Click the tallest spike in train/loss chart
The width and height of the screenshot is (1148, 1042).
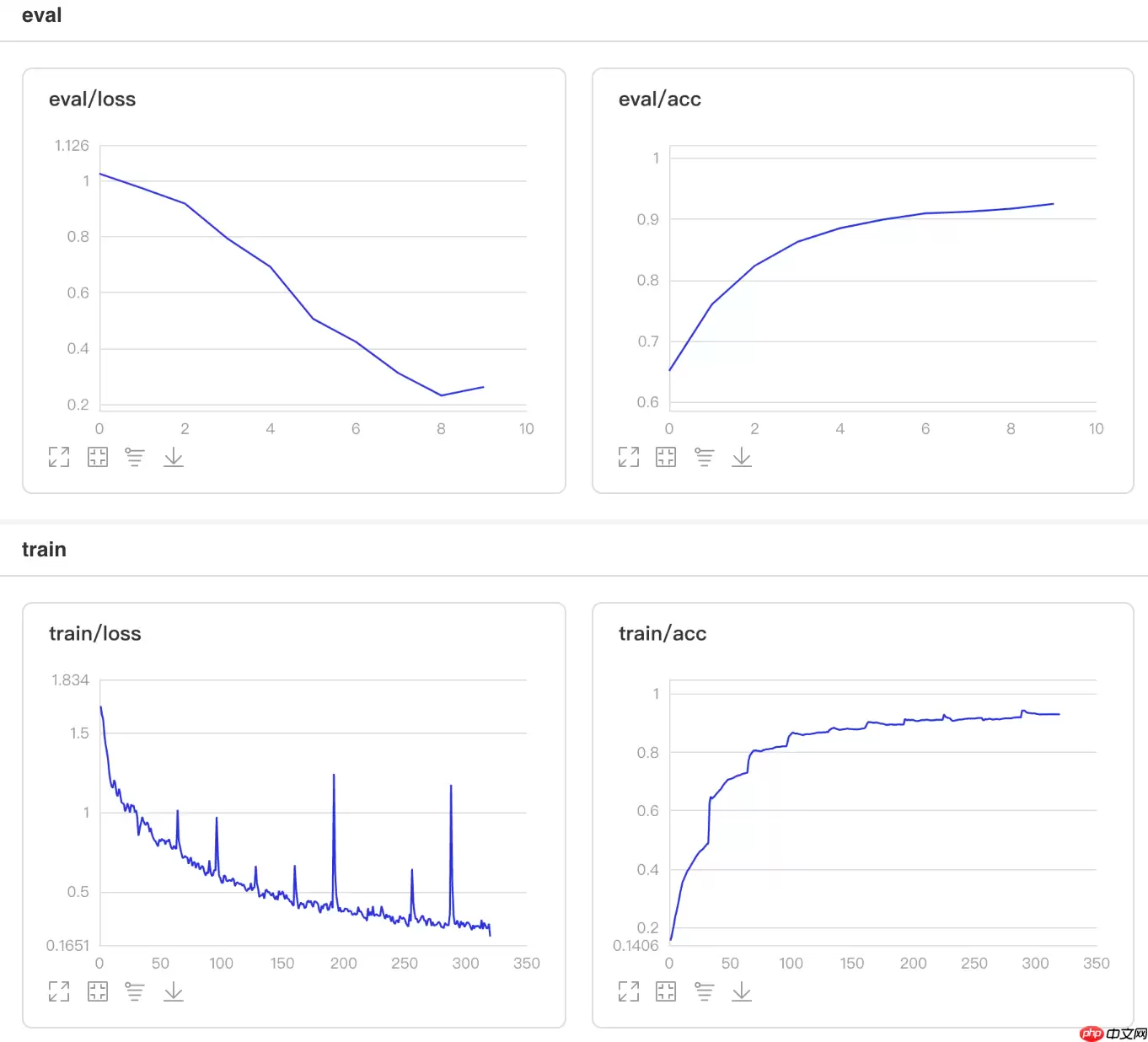(334, 776)
